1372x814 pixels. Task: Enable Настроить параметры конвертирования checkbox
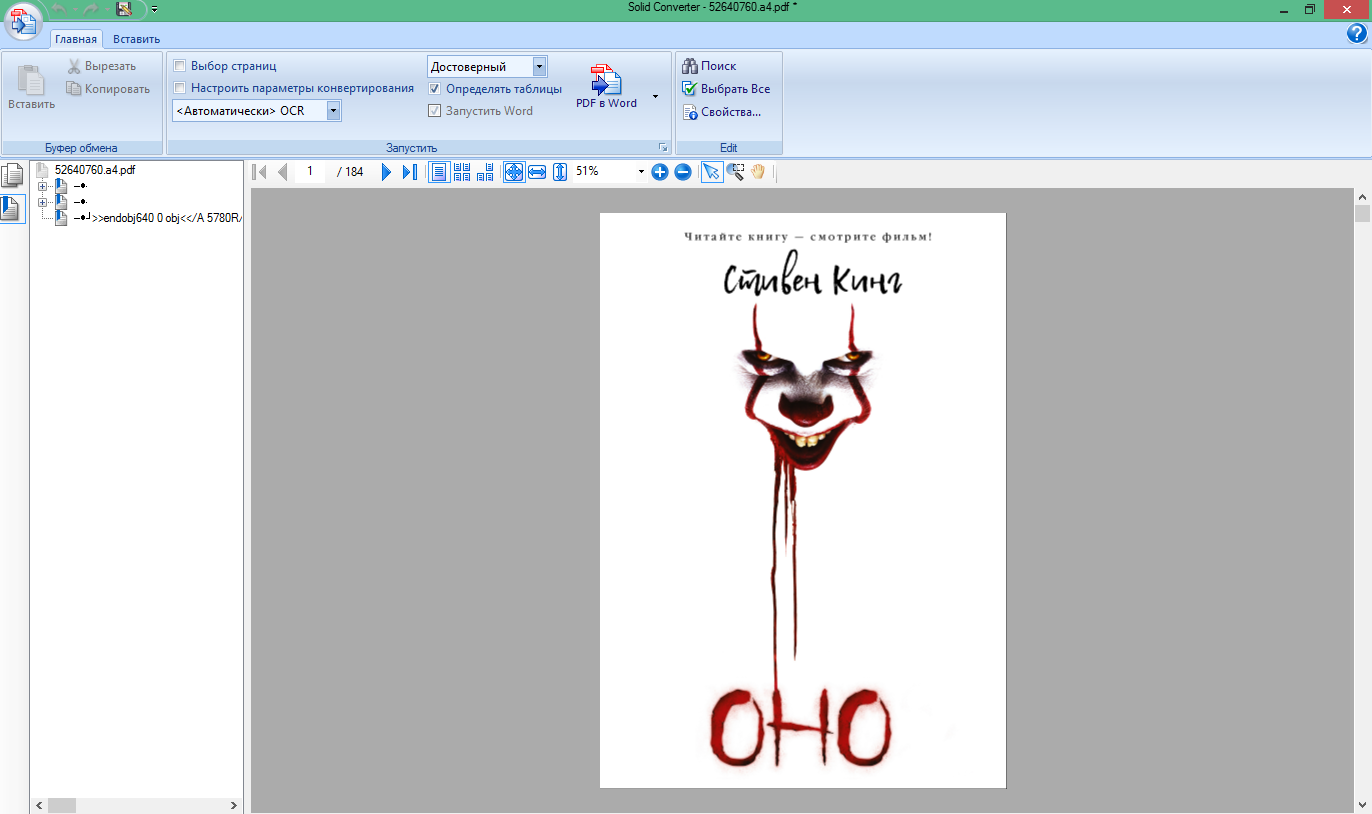[x=180, y=88]
